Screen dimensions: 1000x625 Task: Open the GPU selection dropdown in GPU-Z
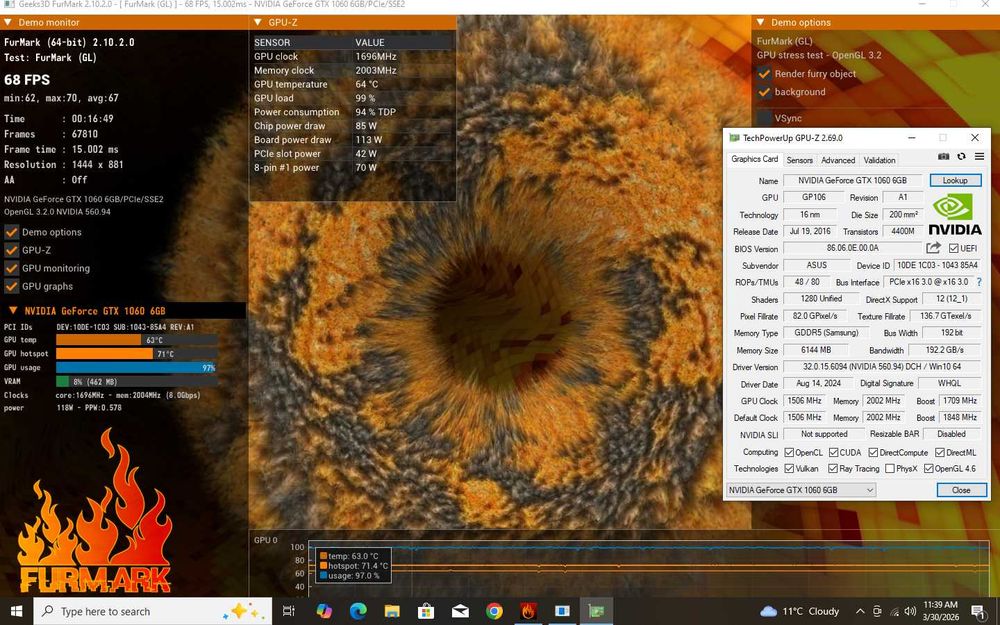click(801, 490)
